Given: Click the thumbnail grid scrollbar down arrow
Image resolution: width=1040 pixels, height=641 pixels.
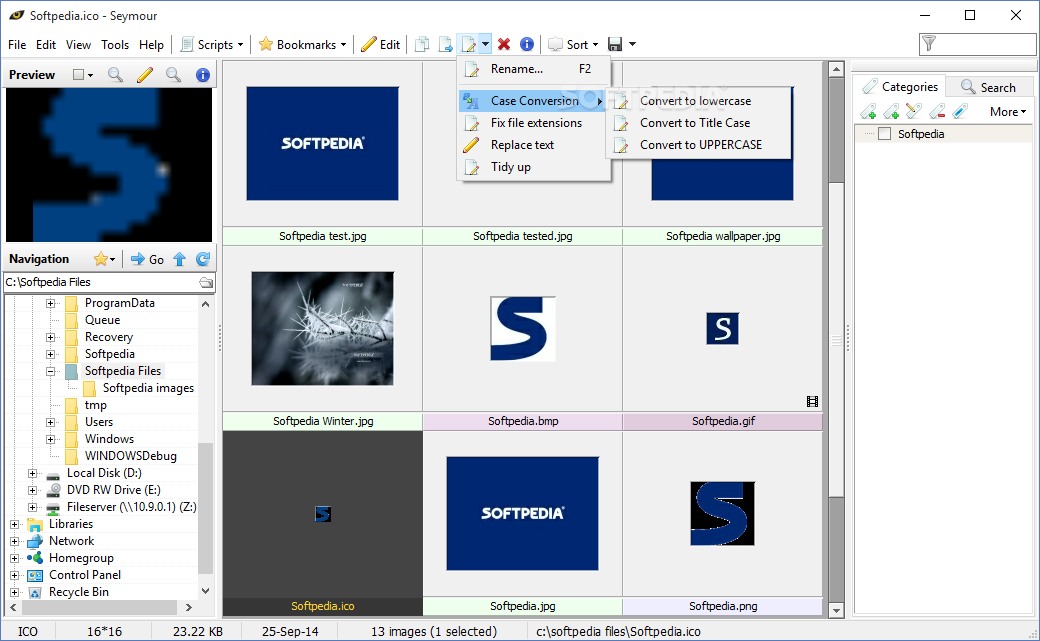Looking at the screenshot, I should (x=836, y=610).
